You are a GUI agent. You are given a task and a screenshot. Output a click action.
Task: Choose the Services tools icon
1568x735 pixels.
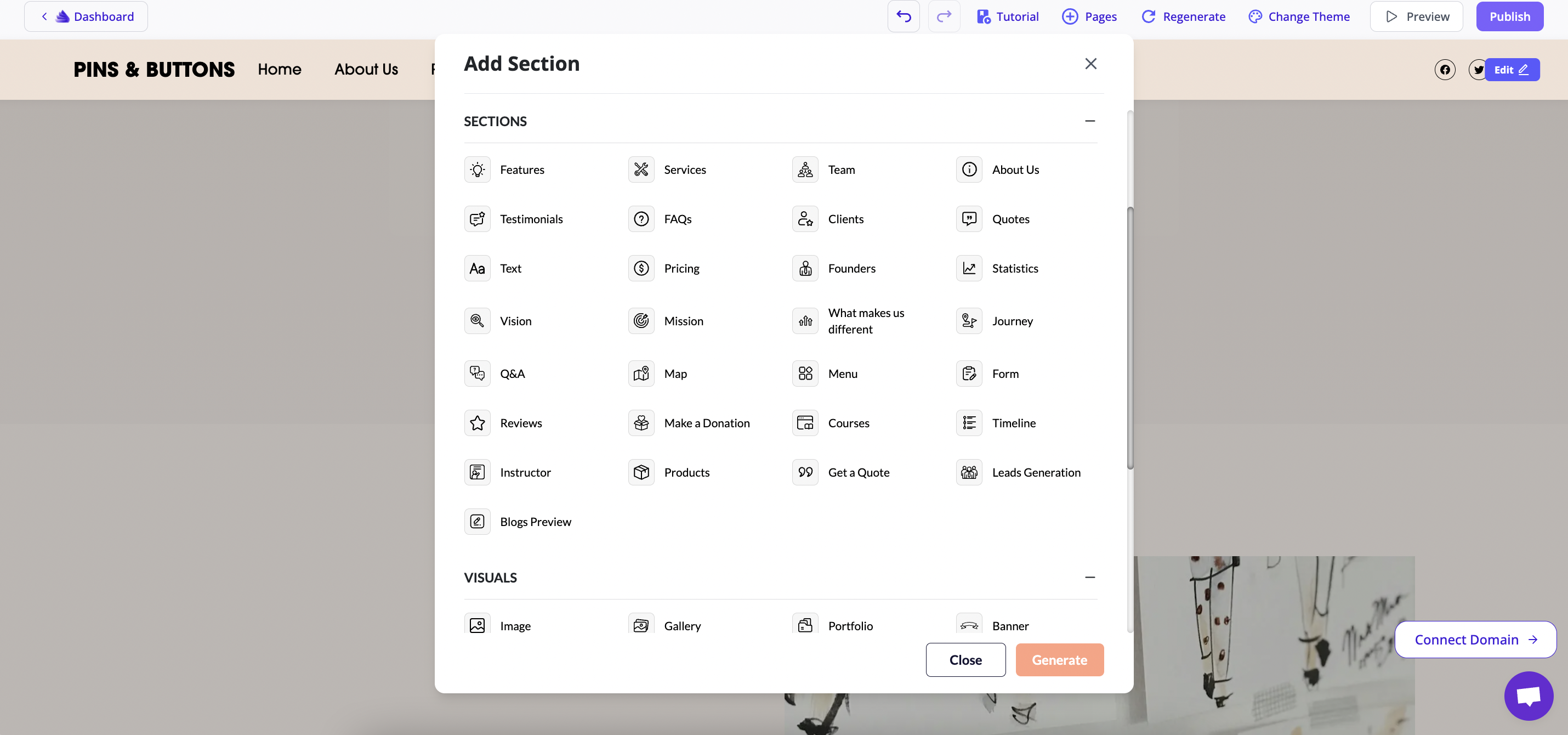tap(641, 169)
